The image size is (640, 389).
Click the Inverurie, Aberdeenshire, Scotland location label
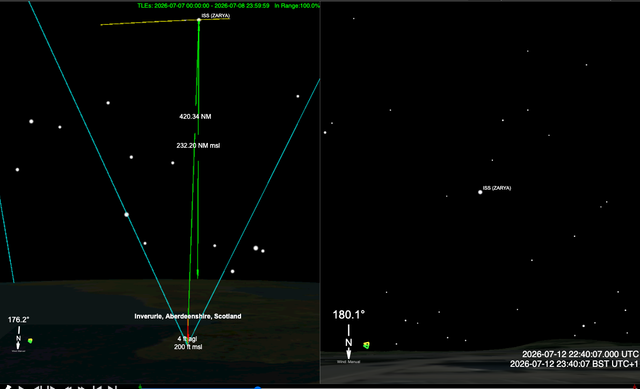(188, 316)
